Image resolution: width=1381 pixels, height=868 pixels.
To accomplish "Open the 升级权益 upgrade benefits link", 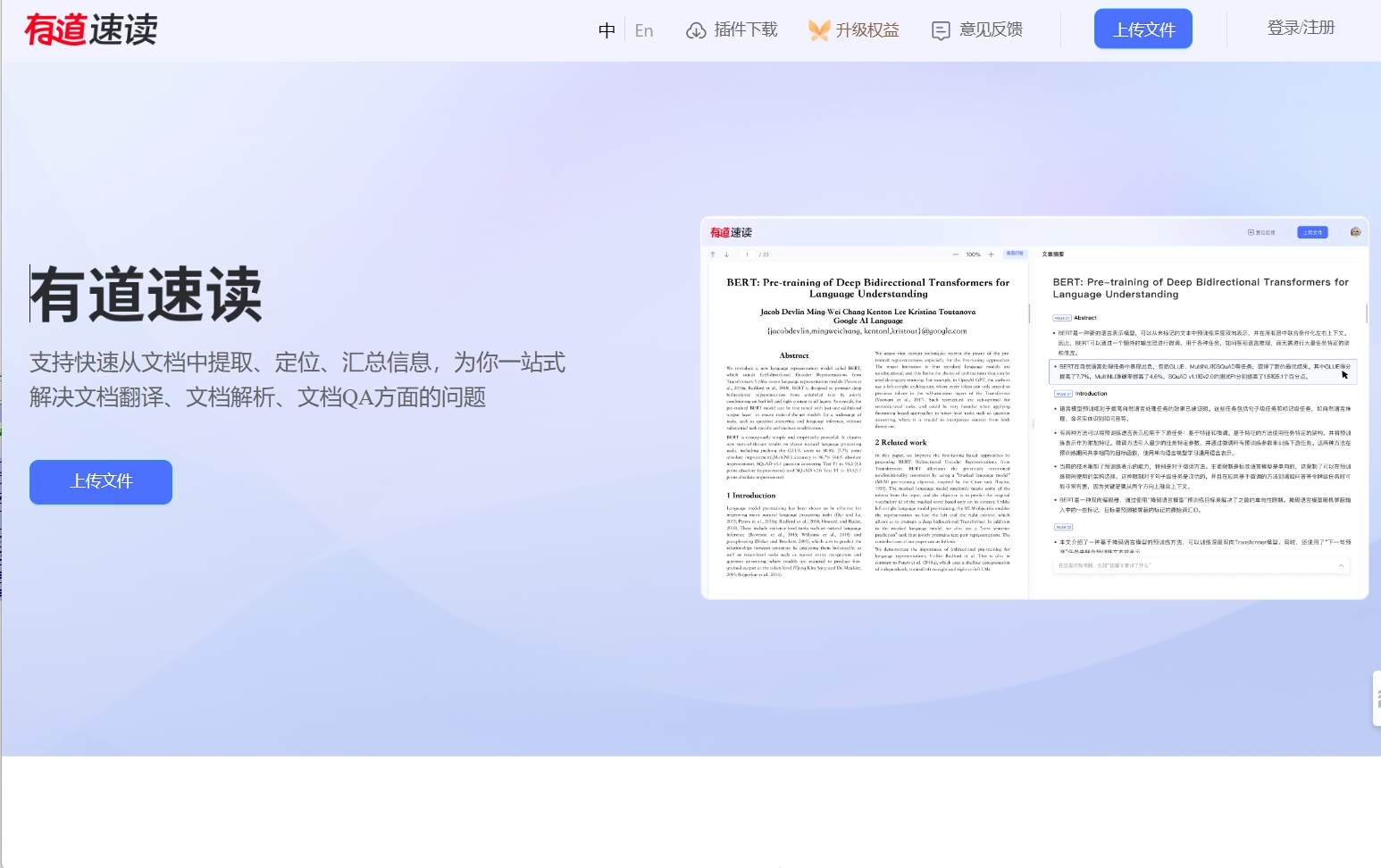I will click(x=853, y=30).
